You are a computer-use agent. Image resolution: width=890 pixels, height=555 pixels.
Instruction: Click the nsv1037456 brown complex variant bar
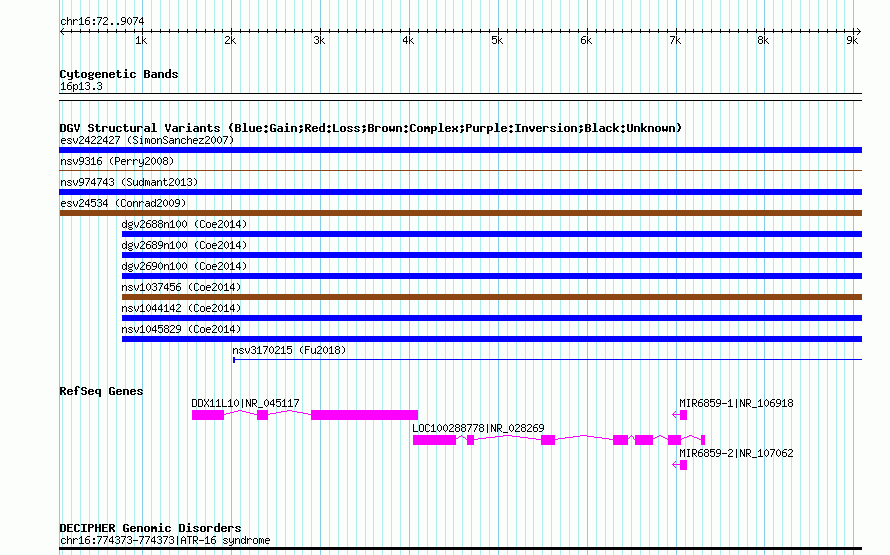click(492, 297)
